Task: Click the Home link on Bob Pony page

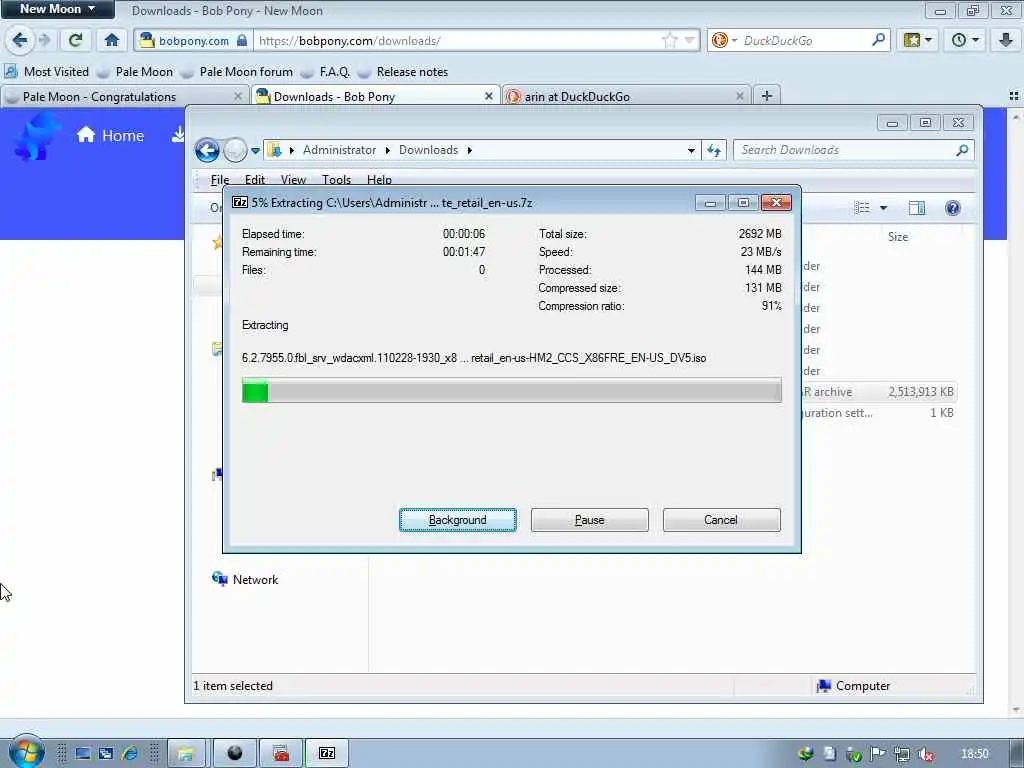Action: pos(110,135)
